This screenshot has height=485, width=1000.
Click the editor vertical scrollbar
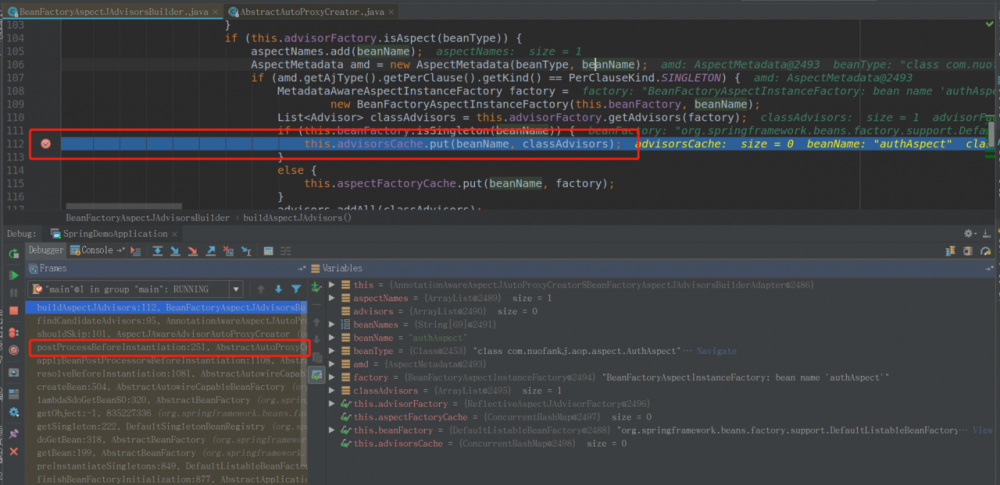click(x=991, y=134)
